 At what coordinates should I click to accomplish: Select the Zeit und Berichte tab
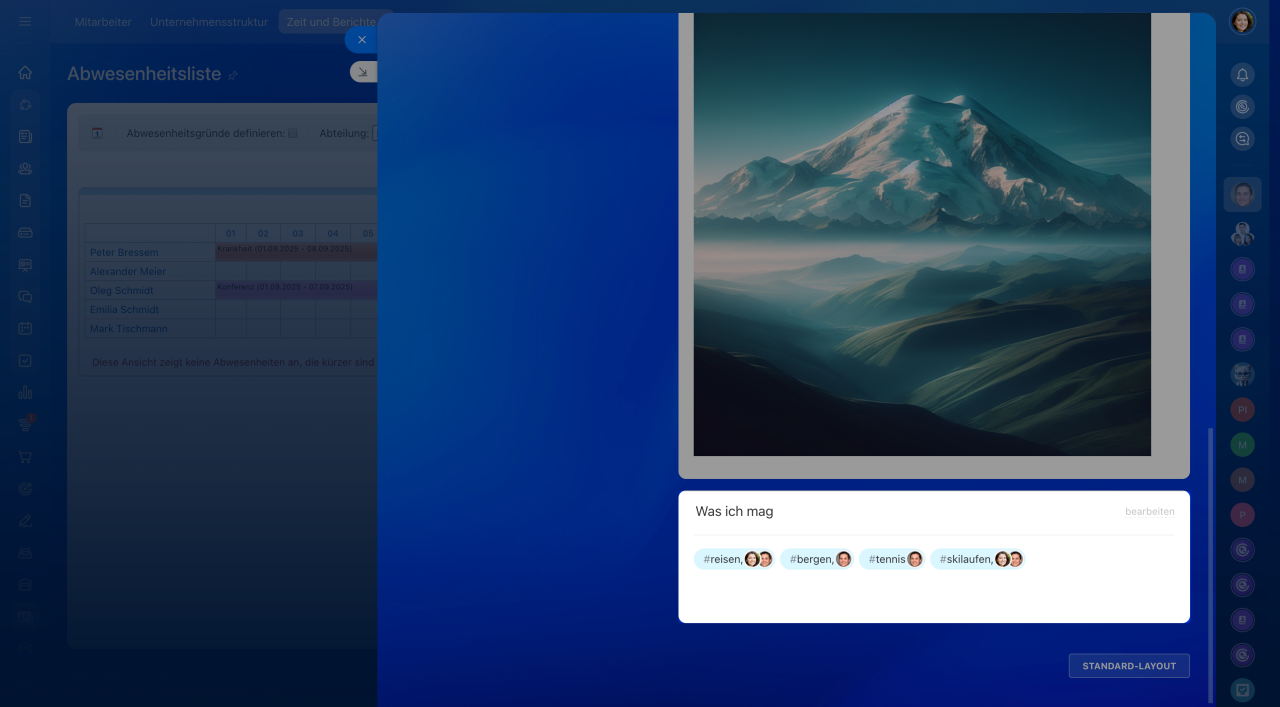tap(330, 21)
